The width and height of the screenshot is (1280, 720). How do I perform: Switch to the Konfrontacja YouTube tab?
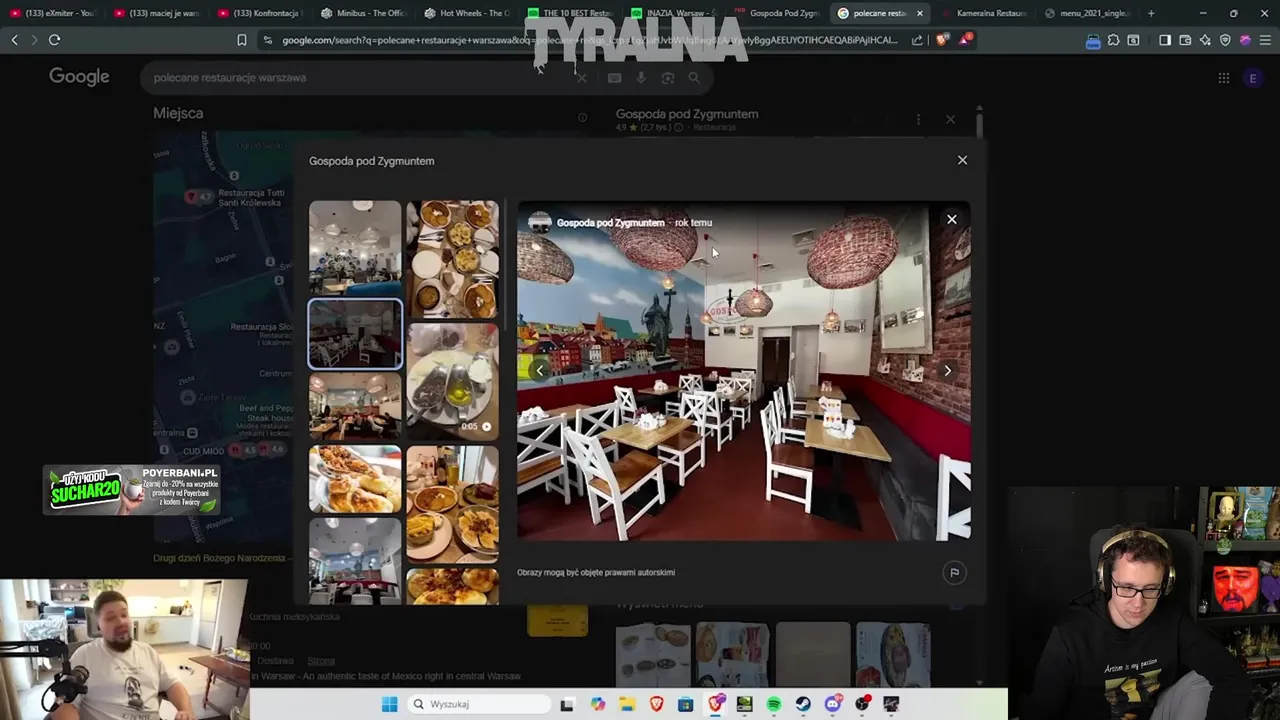tap(260, 13)
